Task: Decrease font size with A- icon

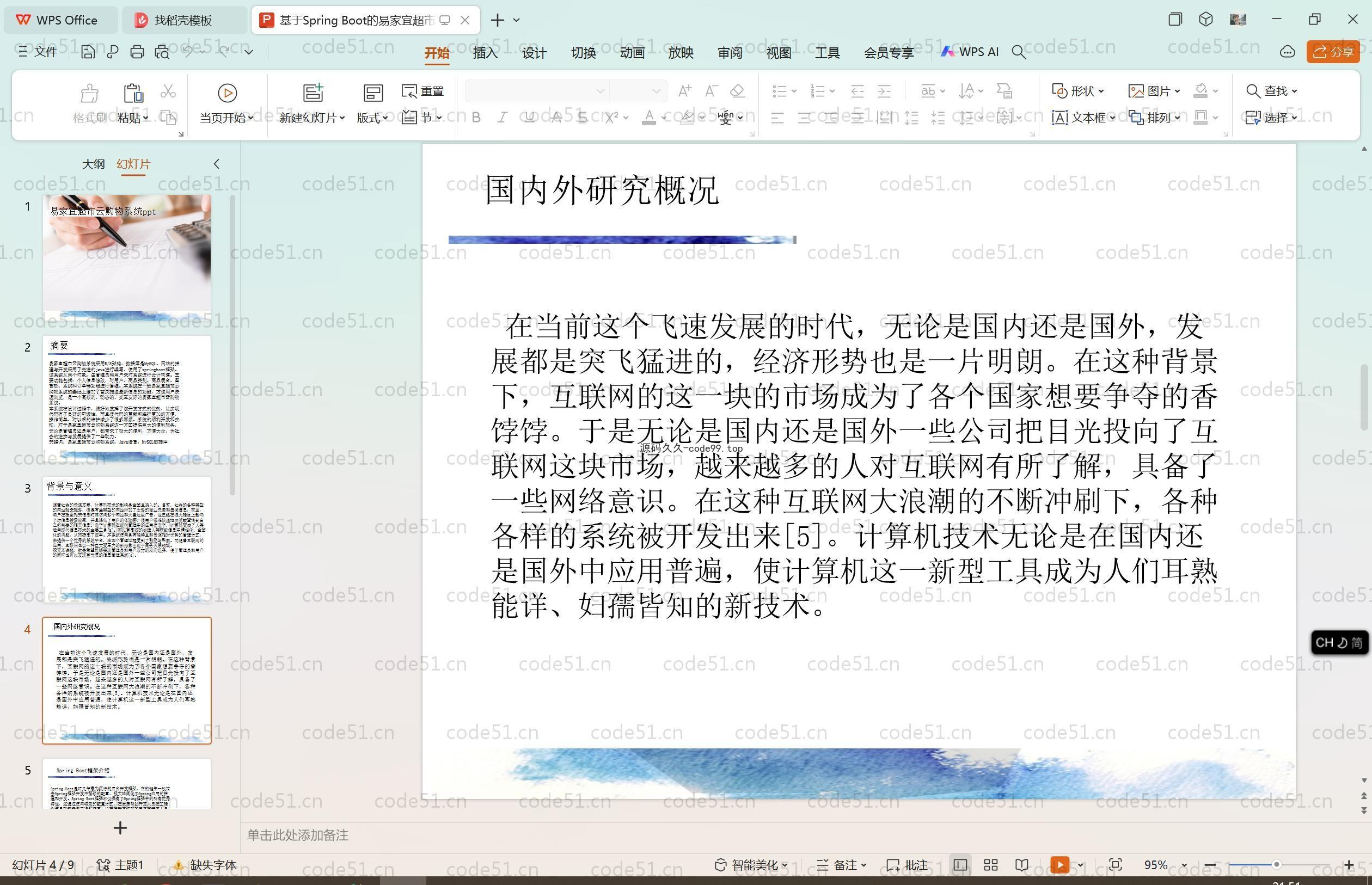Action: click(711, 91)
